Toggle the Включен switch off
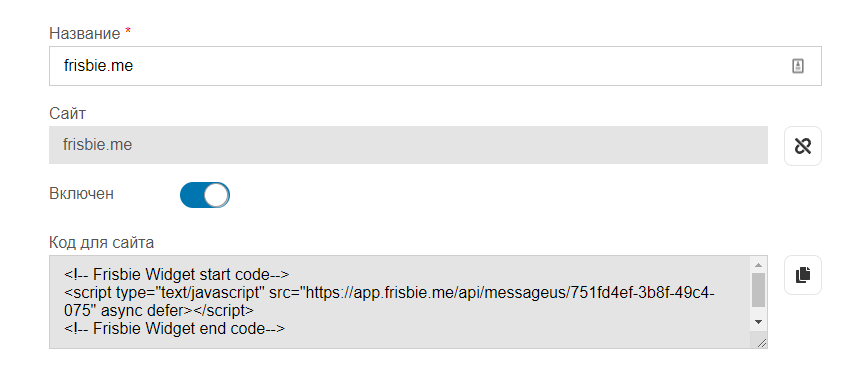 coord(204,195)
